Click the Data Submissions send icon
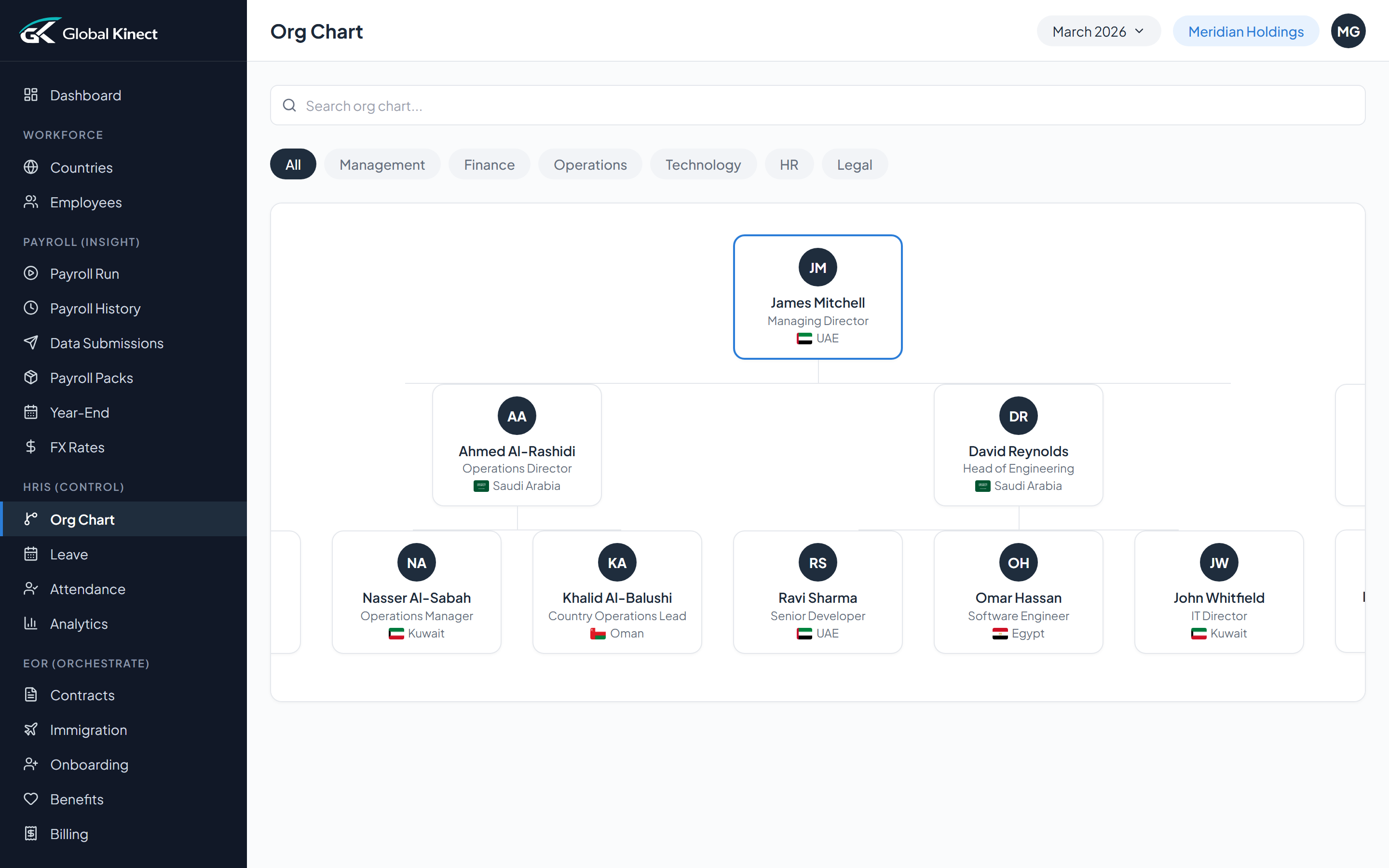 point(30,343)
